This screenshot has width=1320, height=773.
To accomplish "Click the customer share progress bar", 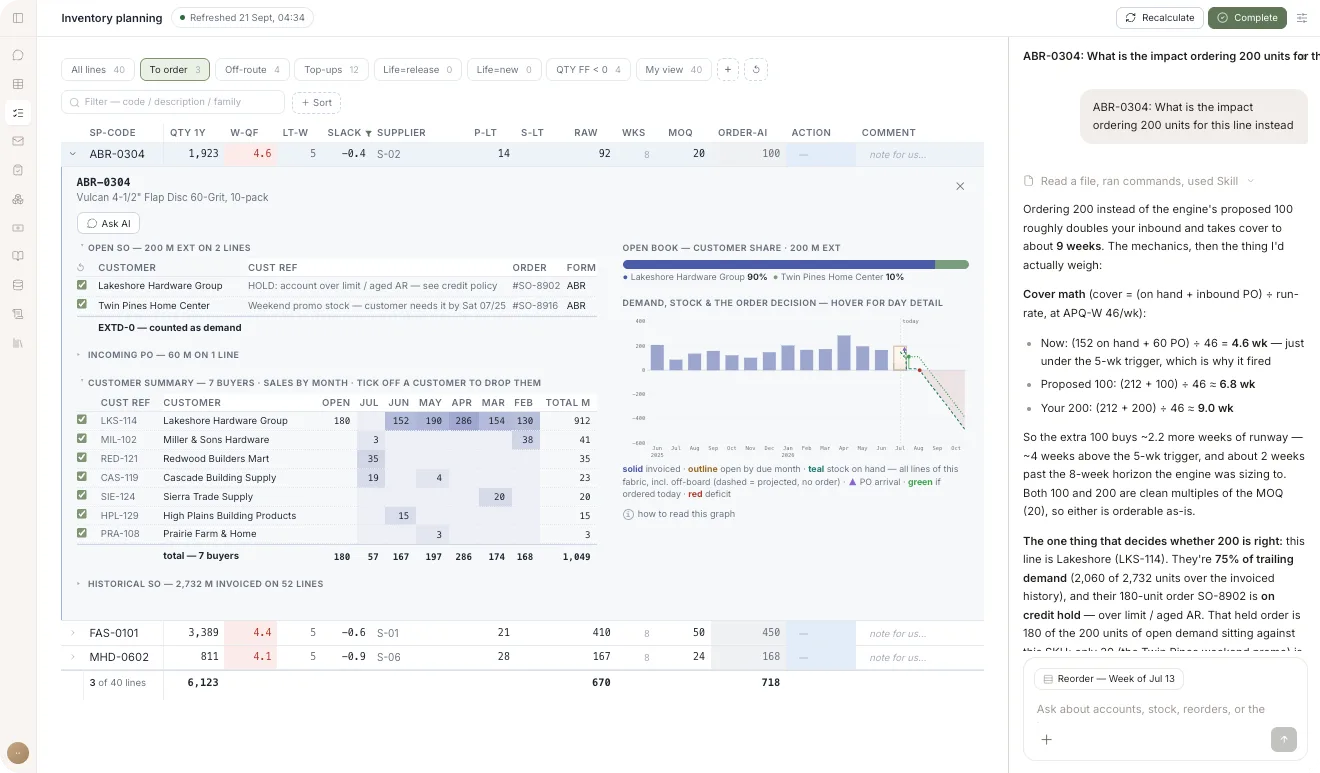I will tap(795, 264).
